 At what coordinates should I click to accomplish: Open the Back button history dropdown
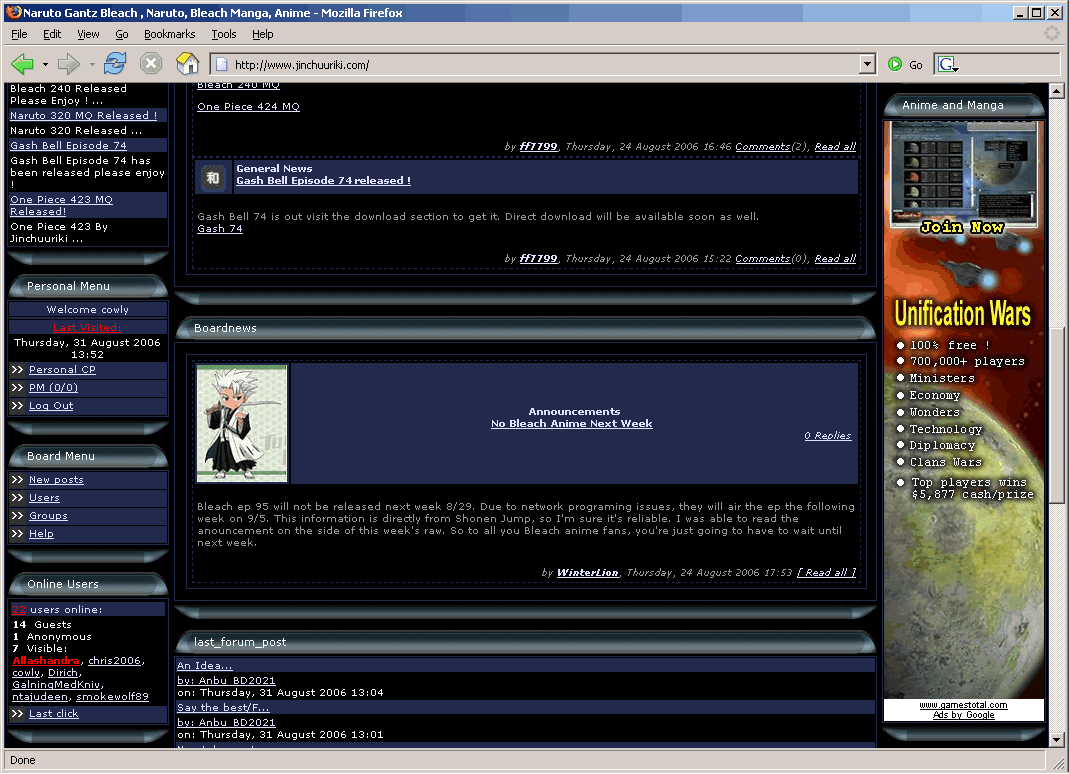[45, 65]
